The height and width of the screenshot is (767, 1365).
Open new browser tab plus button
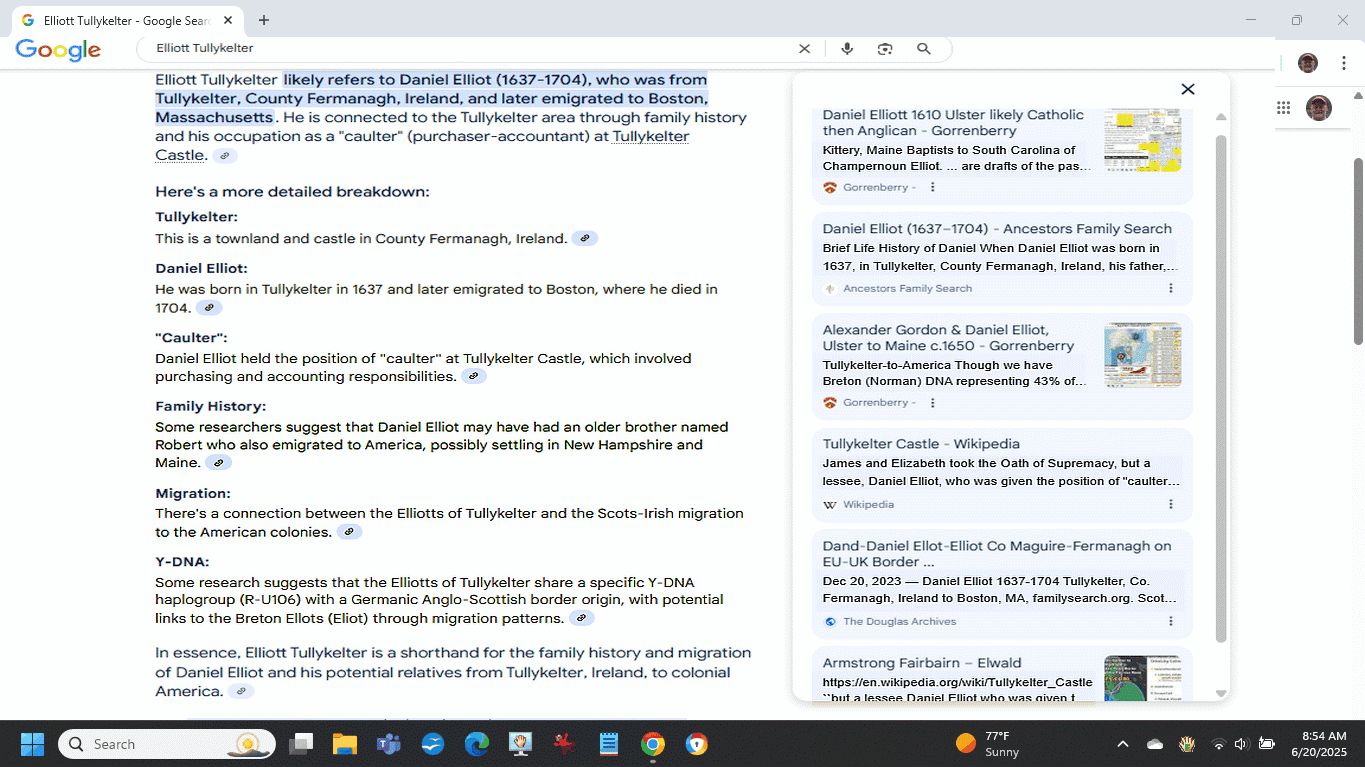tap(264, 20)
